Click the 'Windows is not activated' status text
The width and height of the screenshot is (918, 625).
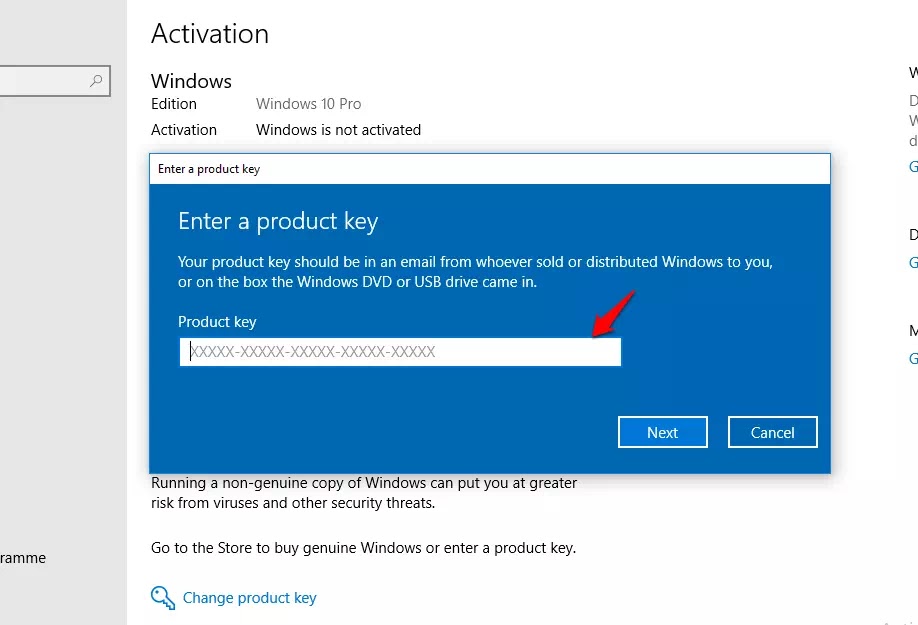click(338, 130)
